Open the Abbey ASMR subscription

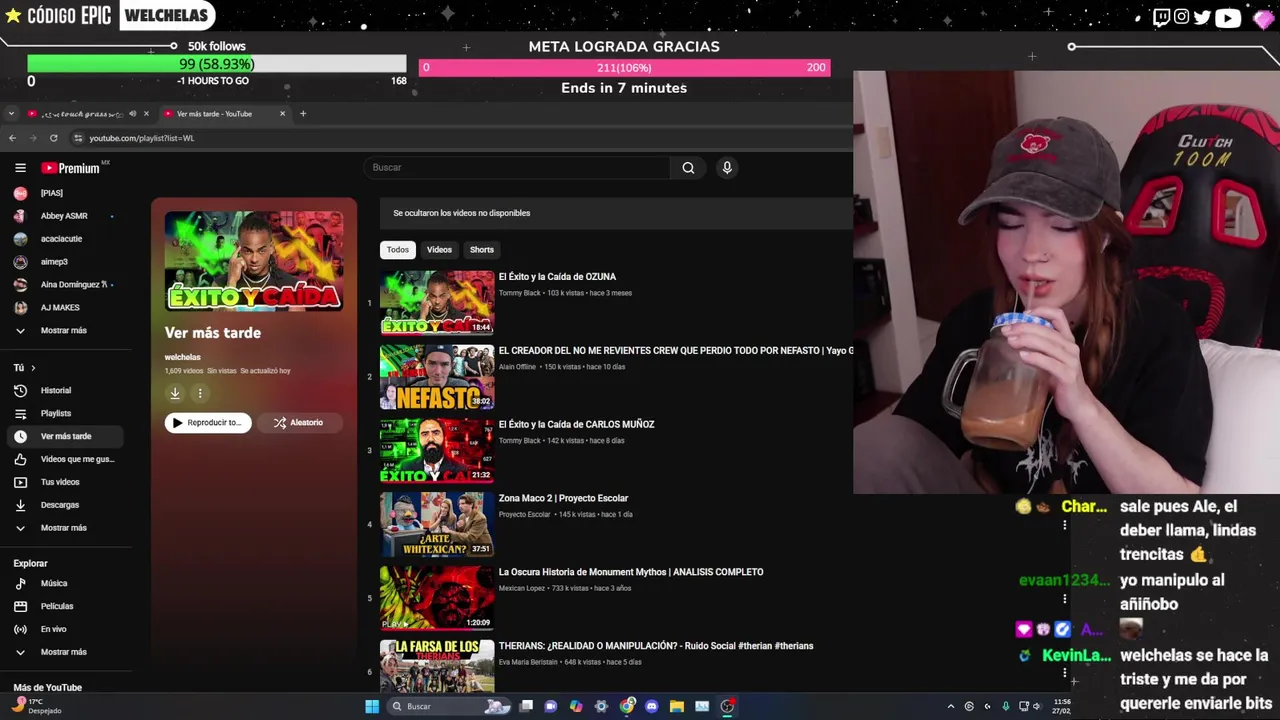[65, 216]
